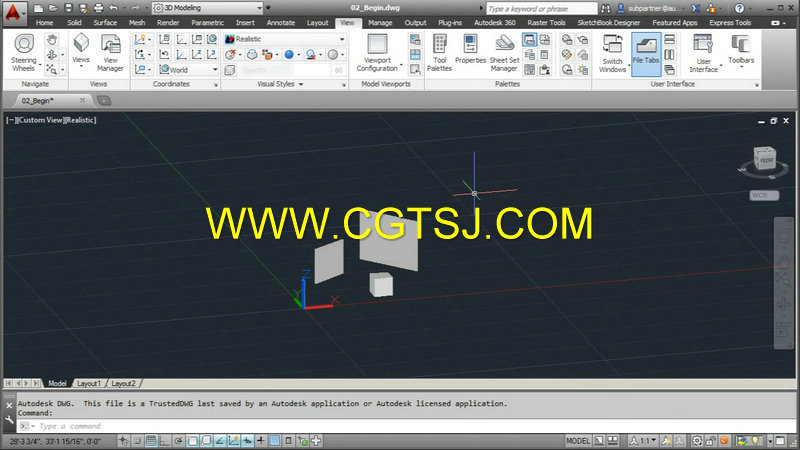Open the Autodesk 360 ribbon tab

tap(494, 23)
